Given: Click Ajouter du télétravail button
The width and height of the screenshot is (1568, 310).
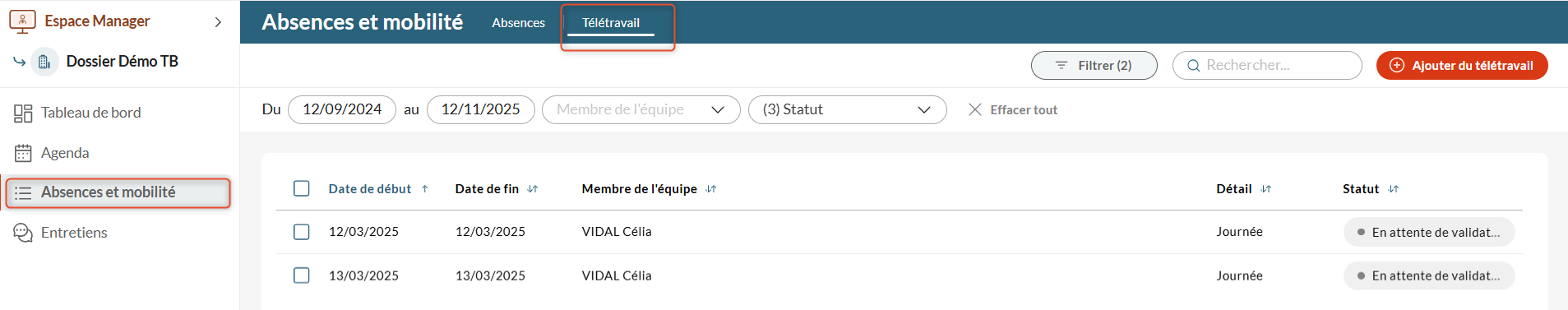Looking at the screenshot, I should point(1462,66).
